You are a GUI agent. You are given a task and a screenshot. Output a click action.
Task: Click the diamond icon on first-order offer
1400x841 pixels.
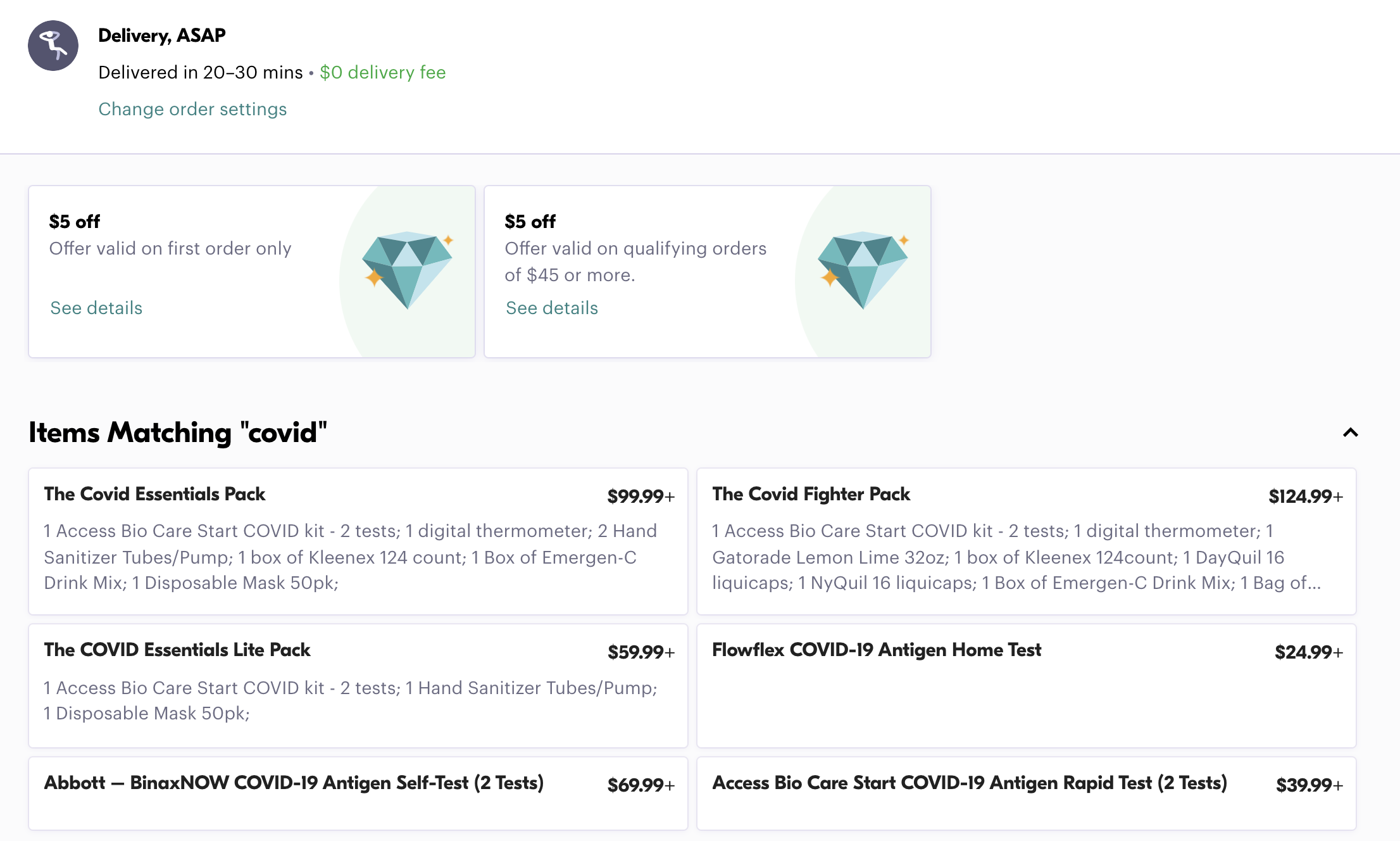(x=408, y=270)
